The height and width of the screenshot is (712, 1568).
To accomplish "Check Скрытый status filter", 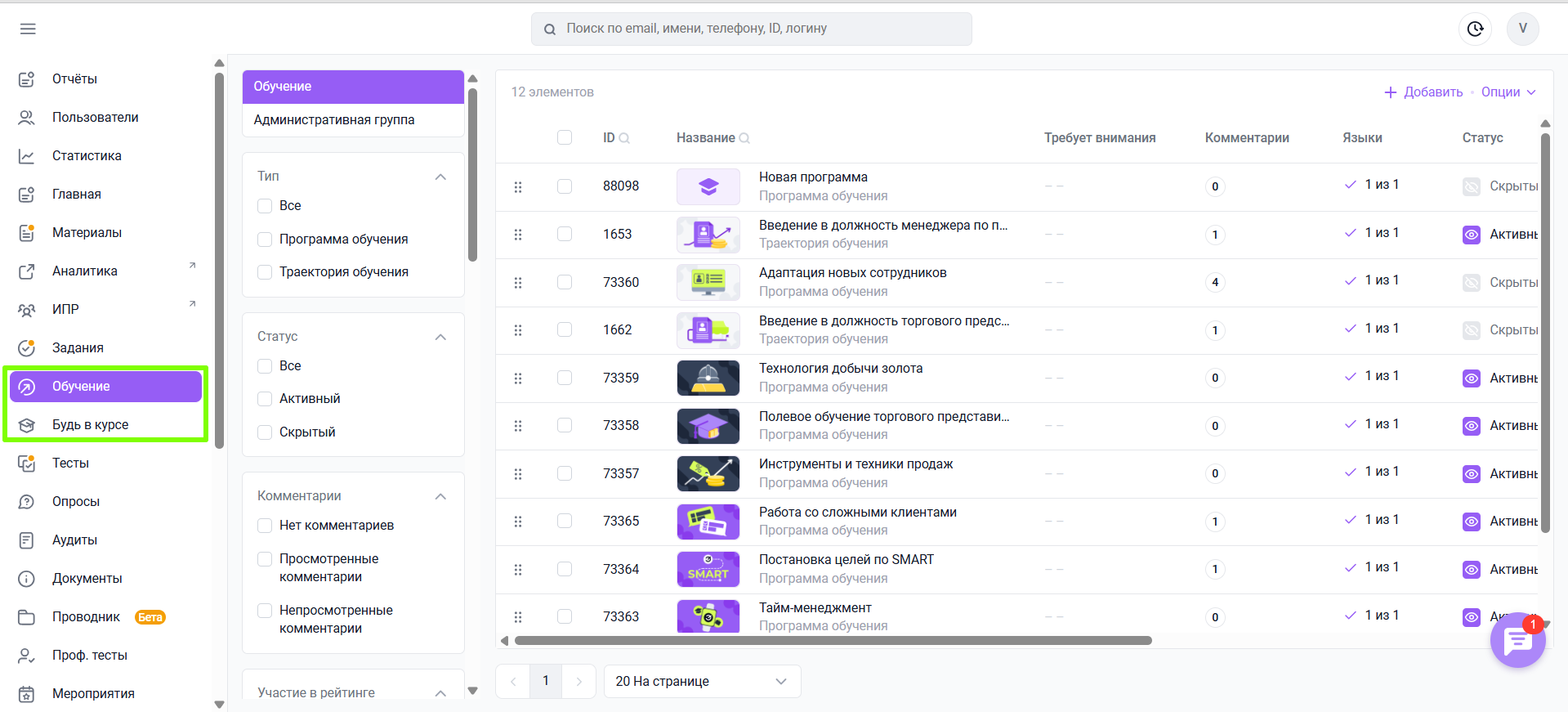I will [265, 432].
